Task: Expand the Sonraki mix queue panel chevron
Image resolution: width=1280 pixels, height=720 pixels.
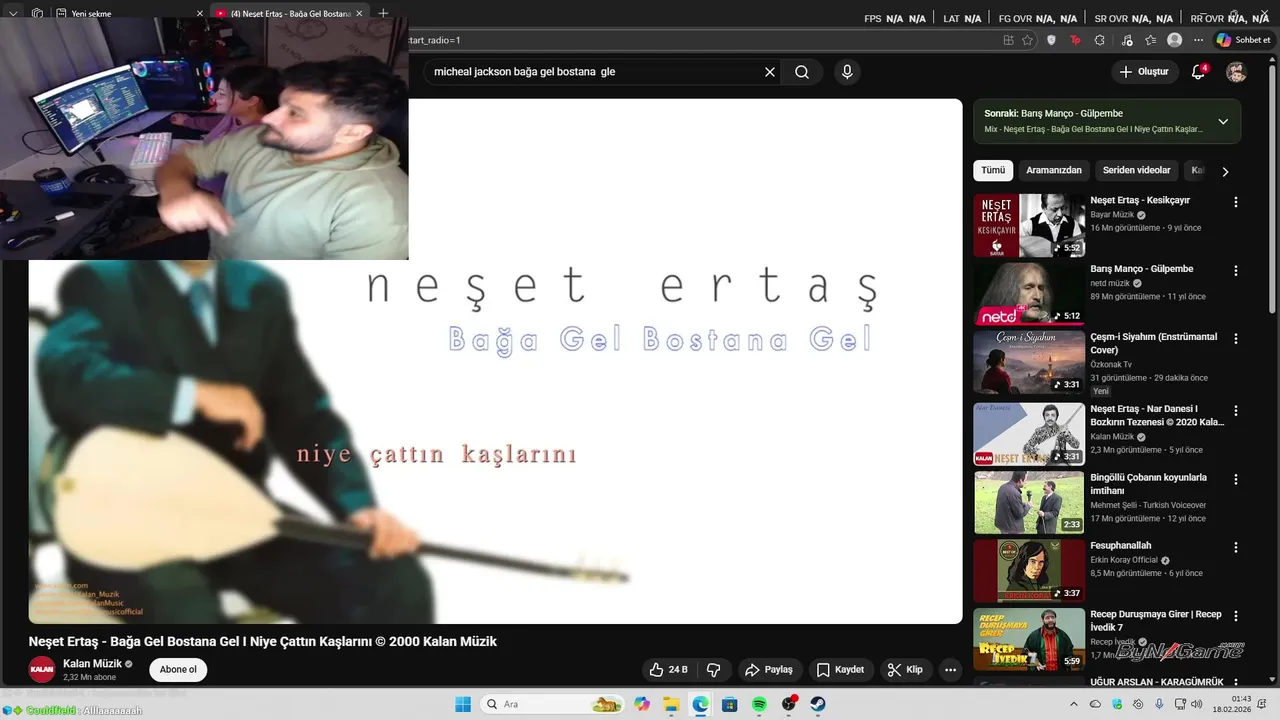Action: (x=1223, y=121)
